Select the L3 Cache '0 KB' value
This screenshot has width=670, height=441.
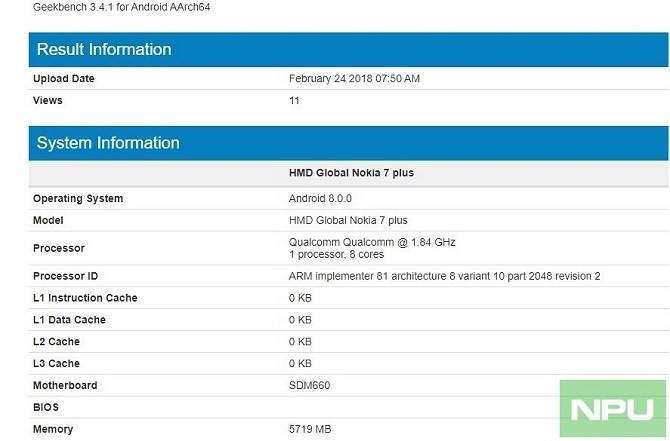tap(300, 364)
